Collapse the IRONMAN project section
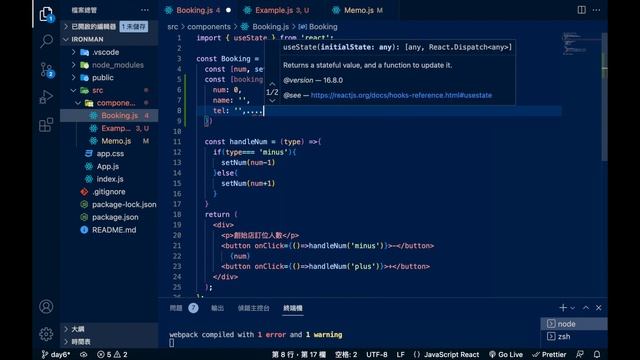 (109, 39)
